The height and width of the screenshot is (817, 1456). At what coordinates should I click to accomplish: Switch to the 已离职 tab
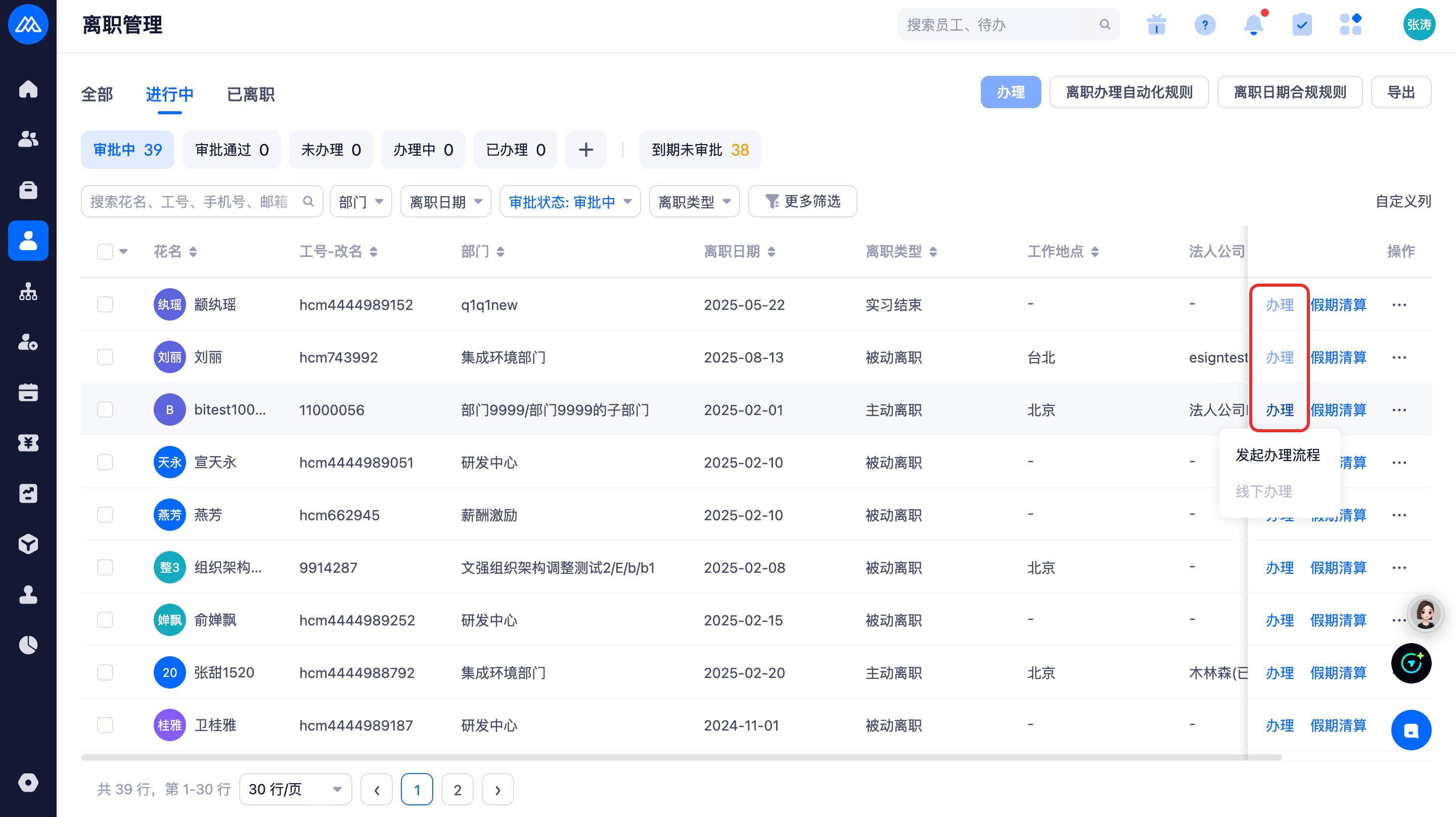(x=250, y=95)
